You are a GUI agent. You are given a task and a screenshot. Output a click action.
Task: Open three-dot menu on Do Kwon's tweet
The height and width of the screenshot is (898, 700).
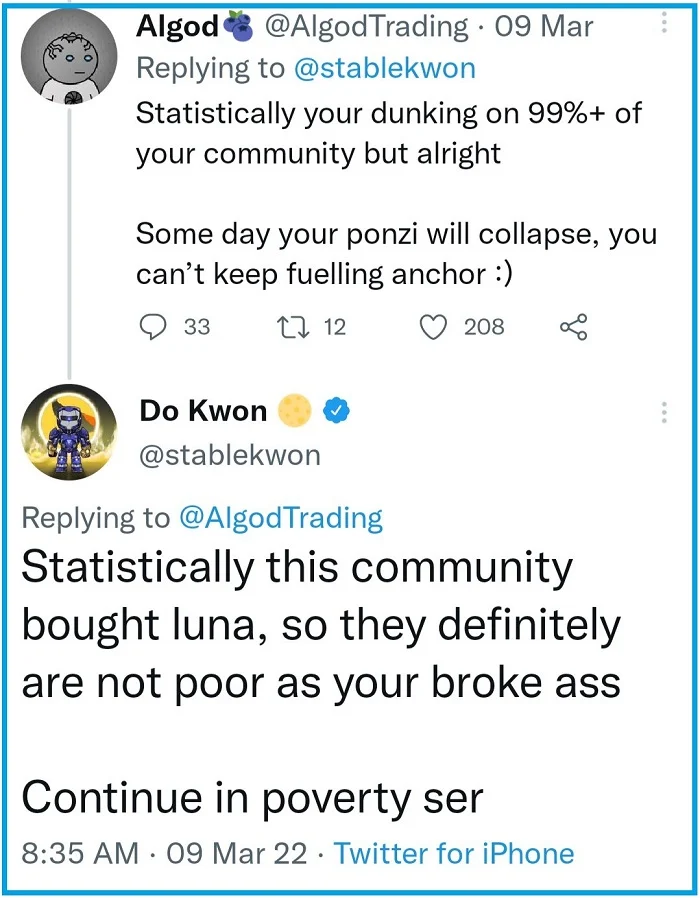coord(664,412)
